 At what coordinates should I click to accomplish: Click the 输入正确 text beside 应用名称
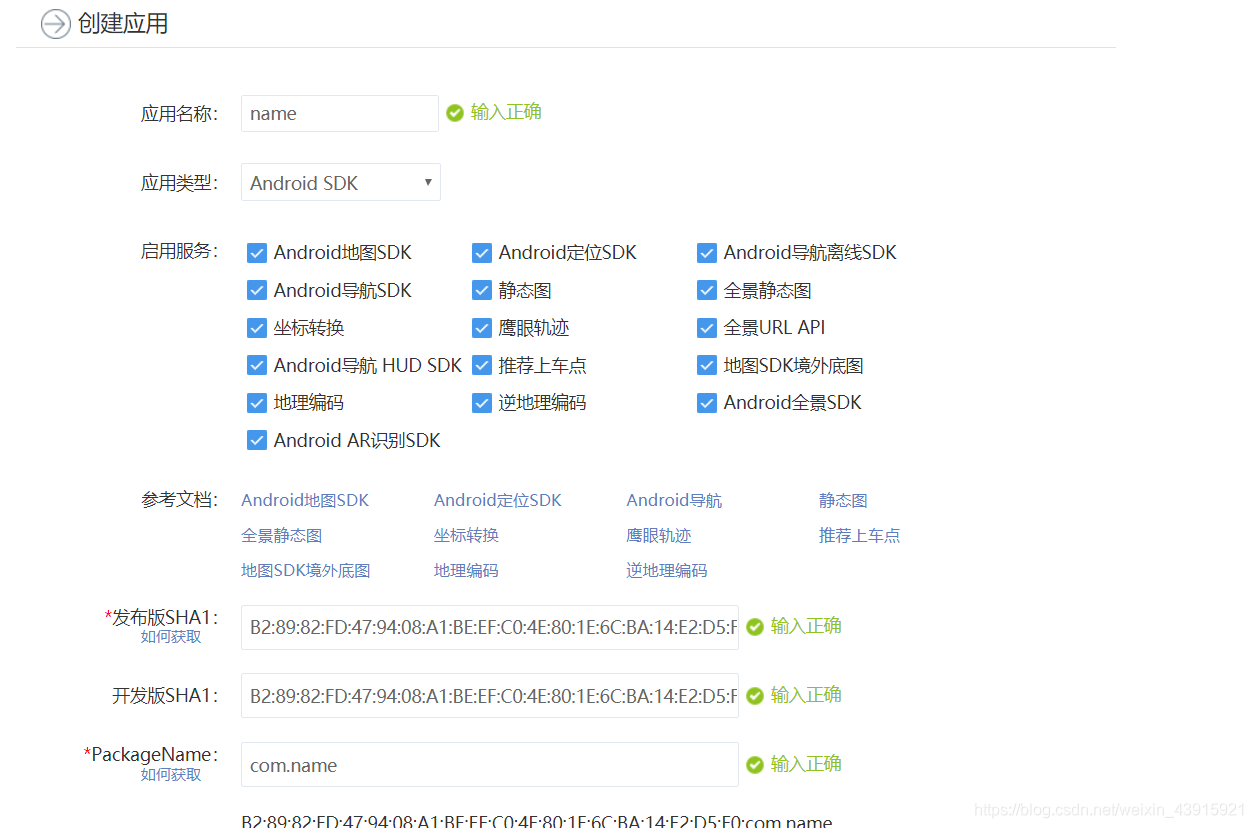coord(506,112)
